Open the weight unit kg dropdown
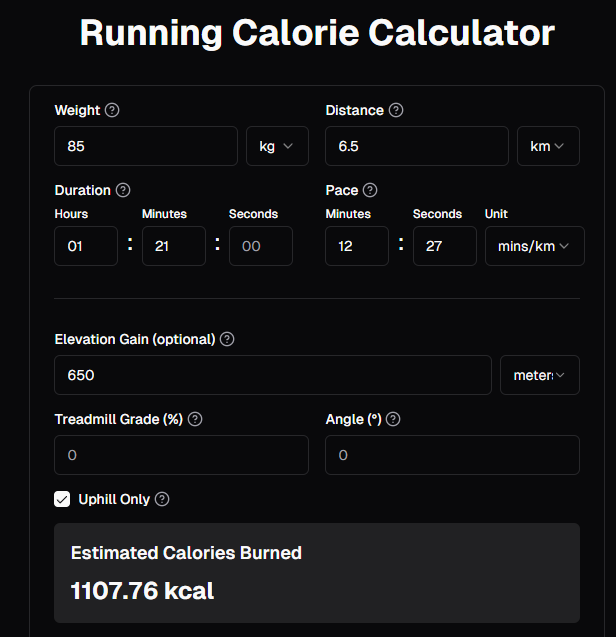This screenshot has height=637, width=616. 277,146
